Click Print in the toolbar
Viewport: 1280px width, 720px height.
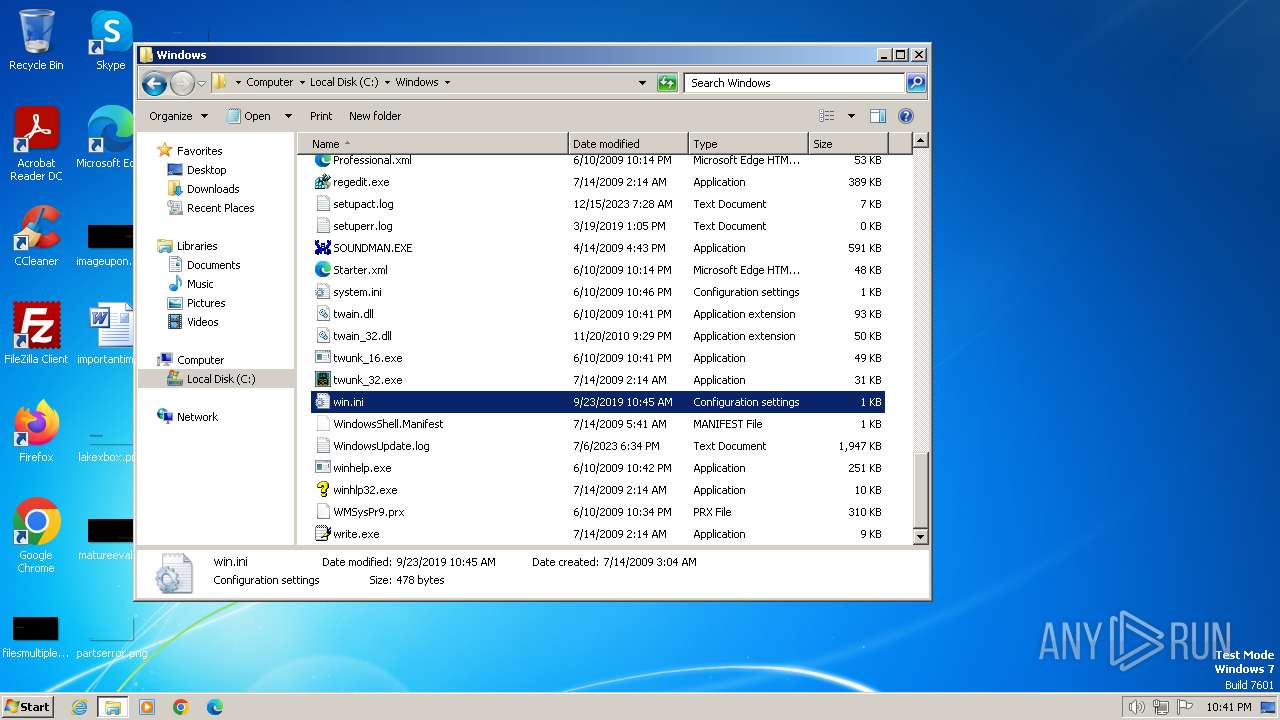[321, 116]
